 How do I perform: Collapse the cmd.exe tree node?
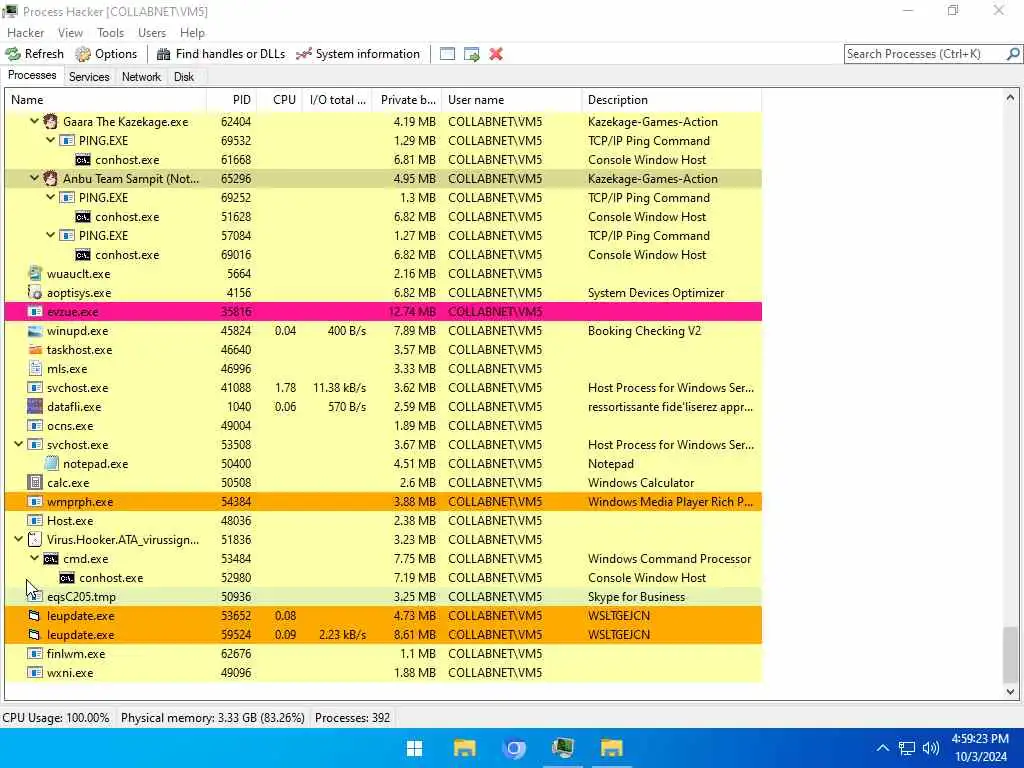34,558
